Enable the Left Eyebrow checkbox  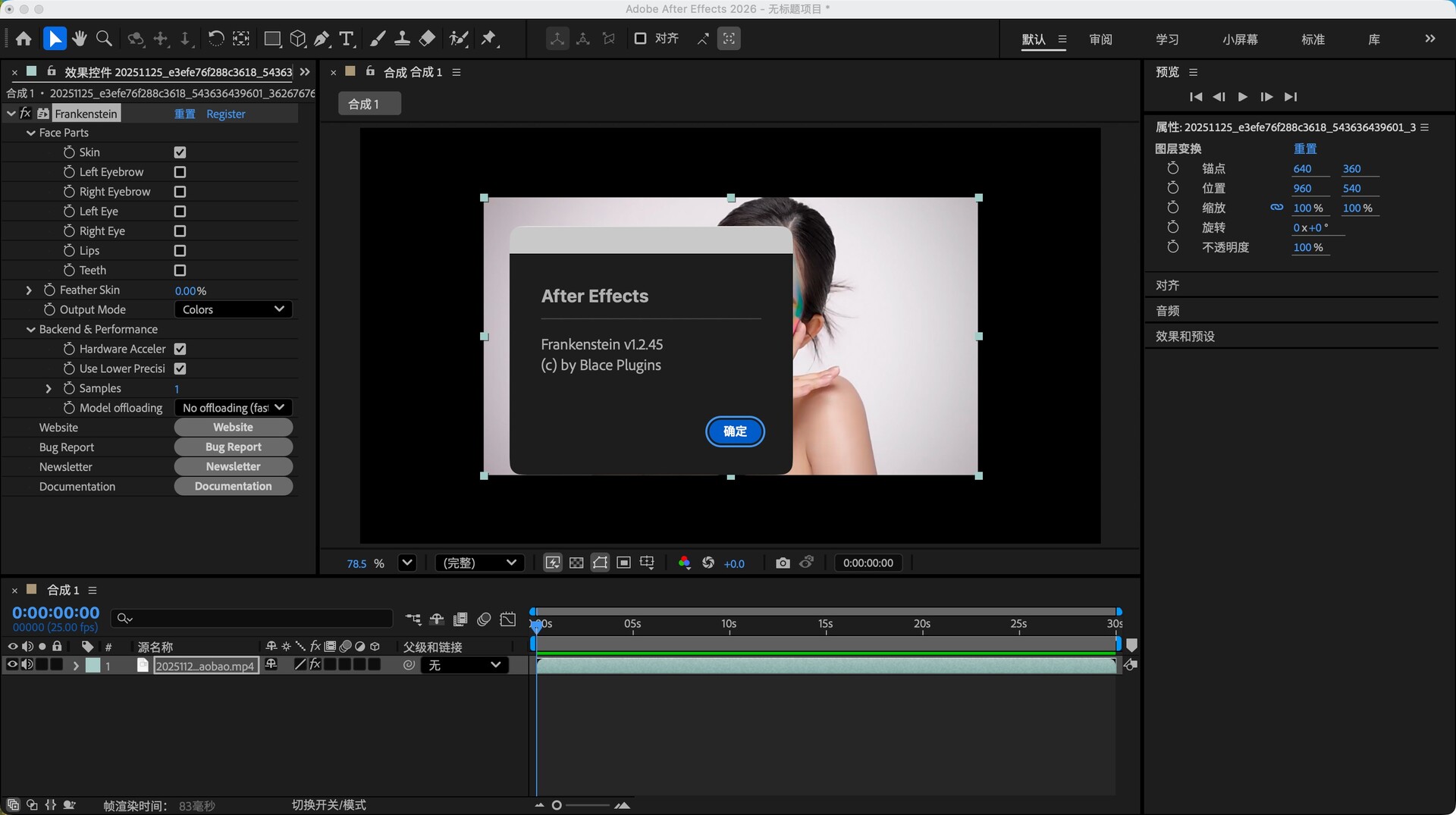click(x=180, y=172)
